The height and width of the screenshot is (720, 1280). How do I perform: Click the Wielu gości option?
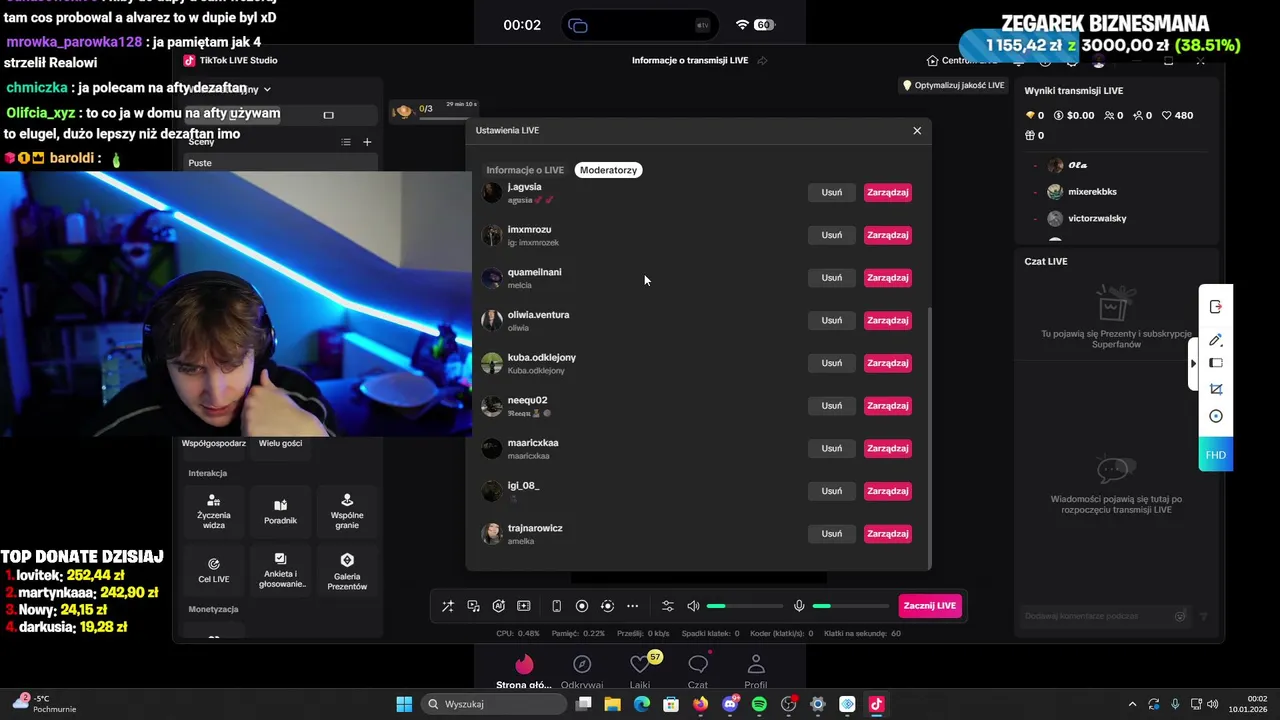coord(280,443)
